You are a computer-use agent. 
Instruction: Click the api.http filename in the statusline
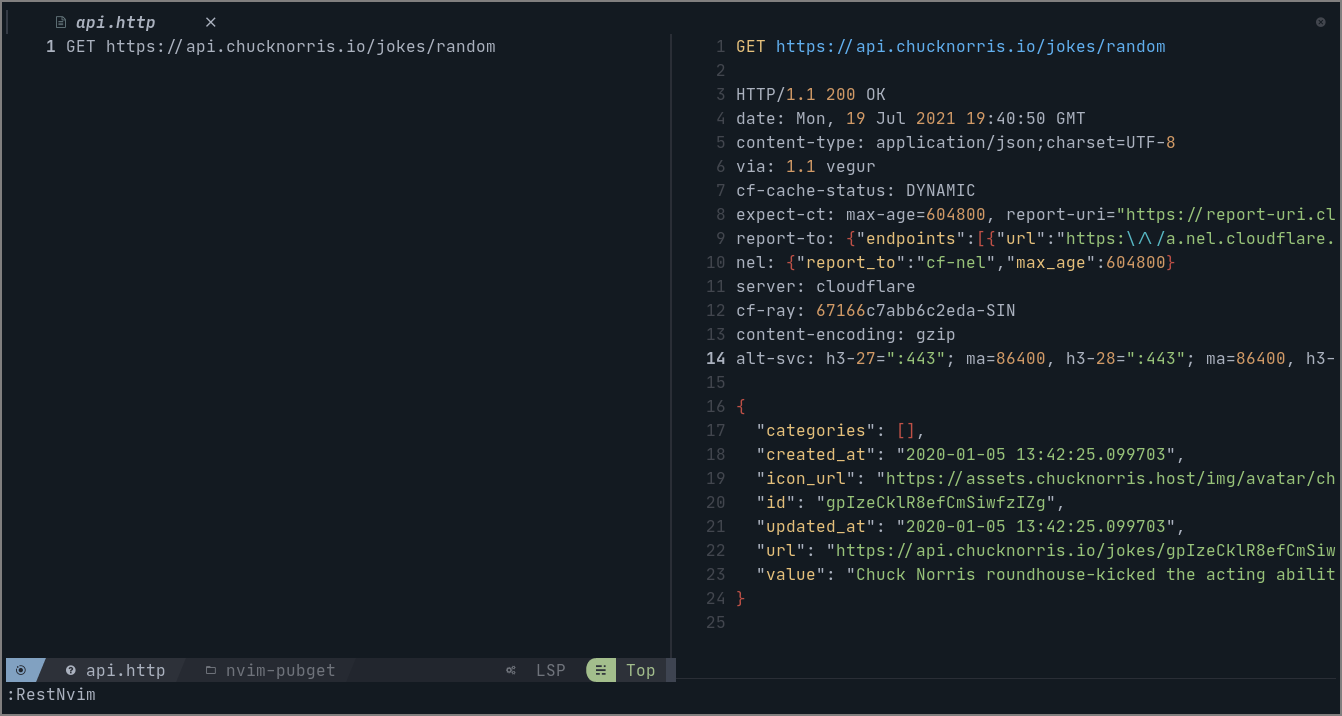(125, 670)
